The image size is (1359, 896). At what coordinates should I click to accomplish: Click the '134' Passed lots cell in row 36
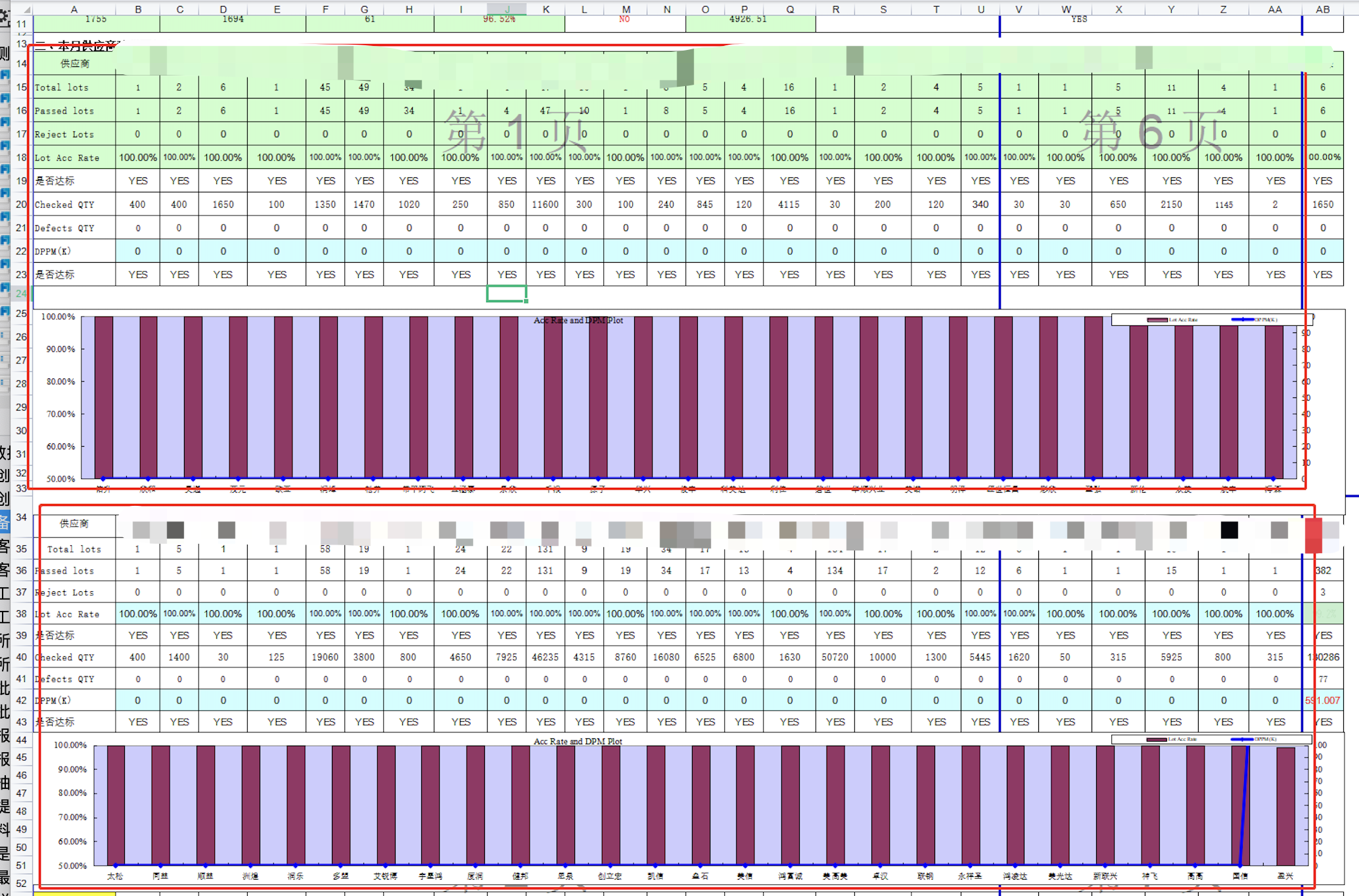835,570
